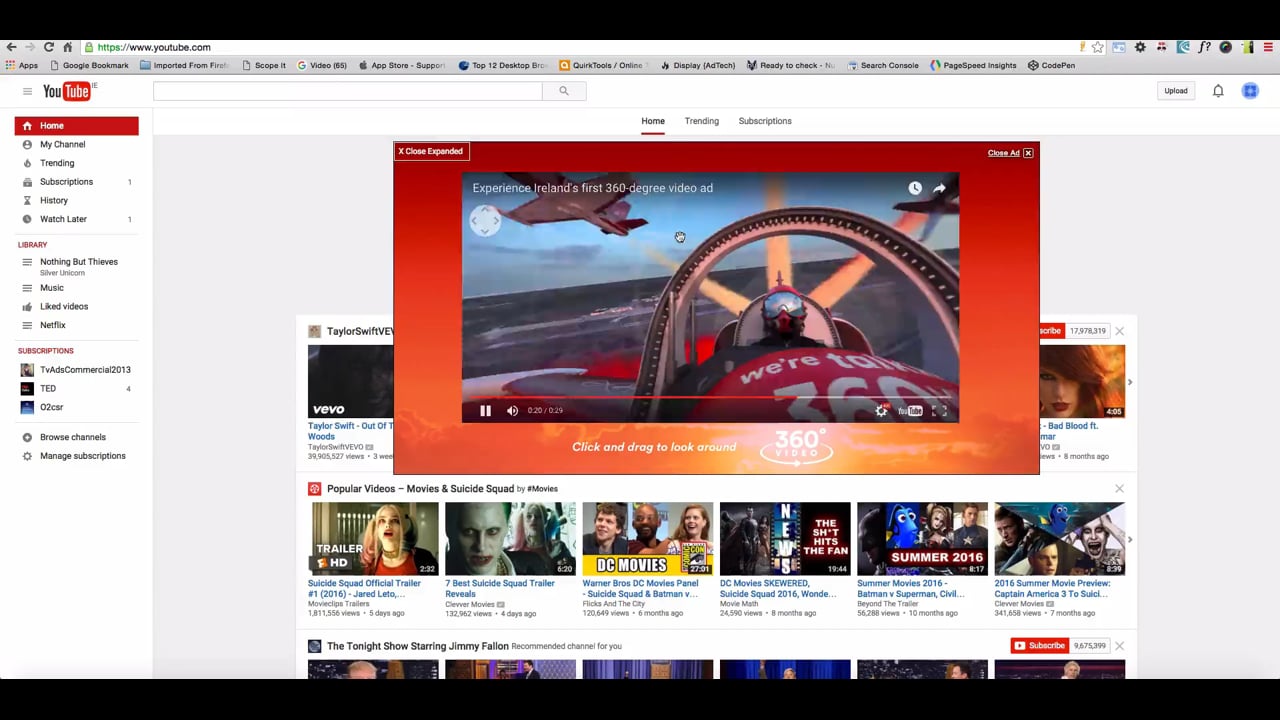1280x720 pixels.
Task: Open Warner Bros DC Movies Panel thumbnail
Action: click(x=648, y=539)
